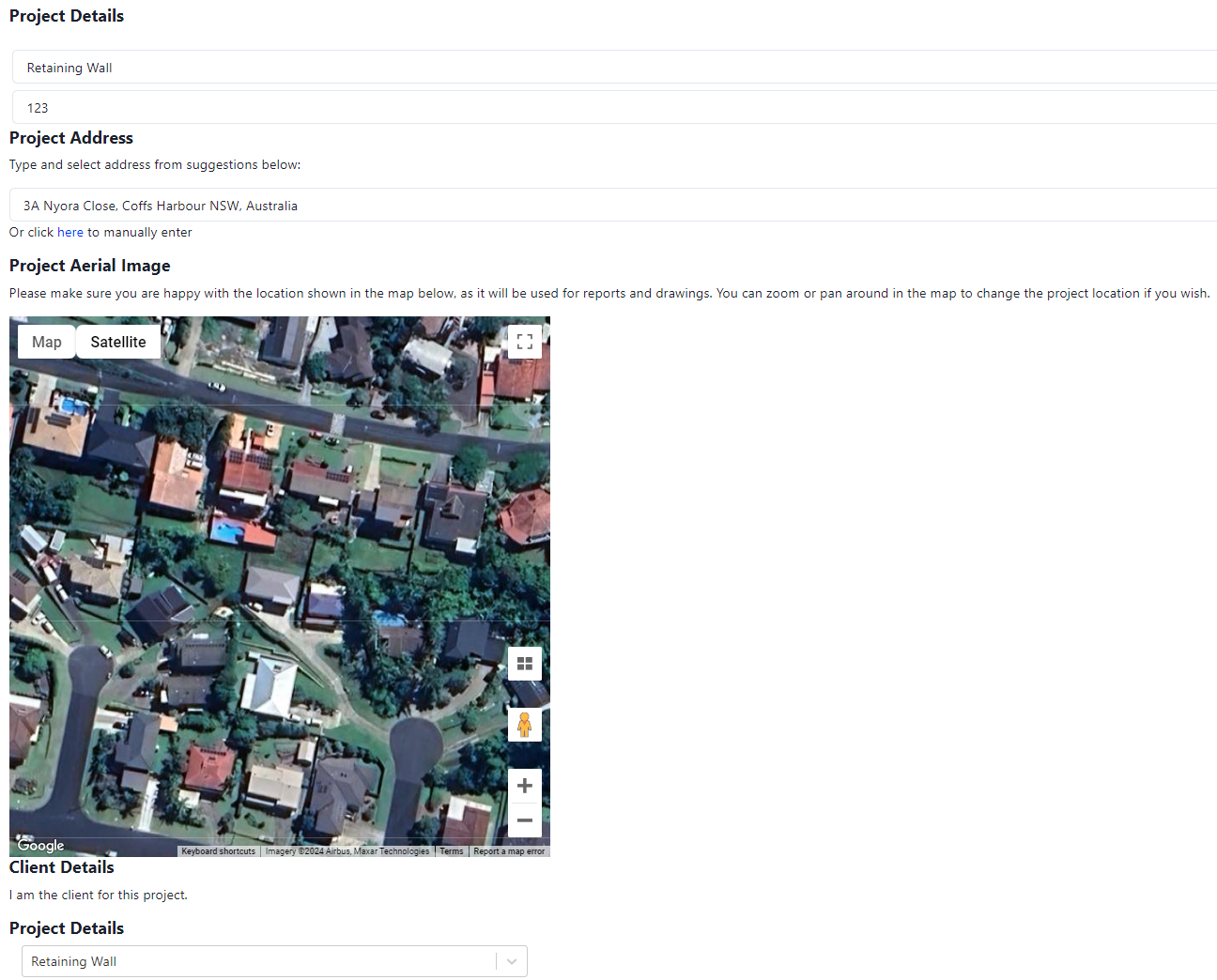1217x980 pixels.
Task: Toggle fullscreen view on the map
Action: [524, 342]
